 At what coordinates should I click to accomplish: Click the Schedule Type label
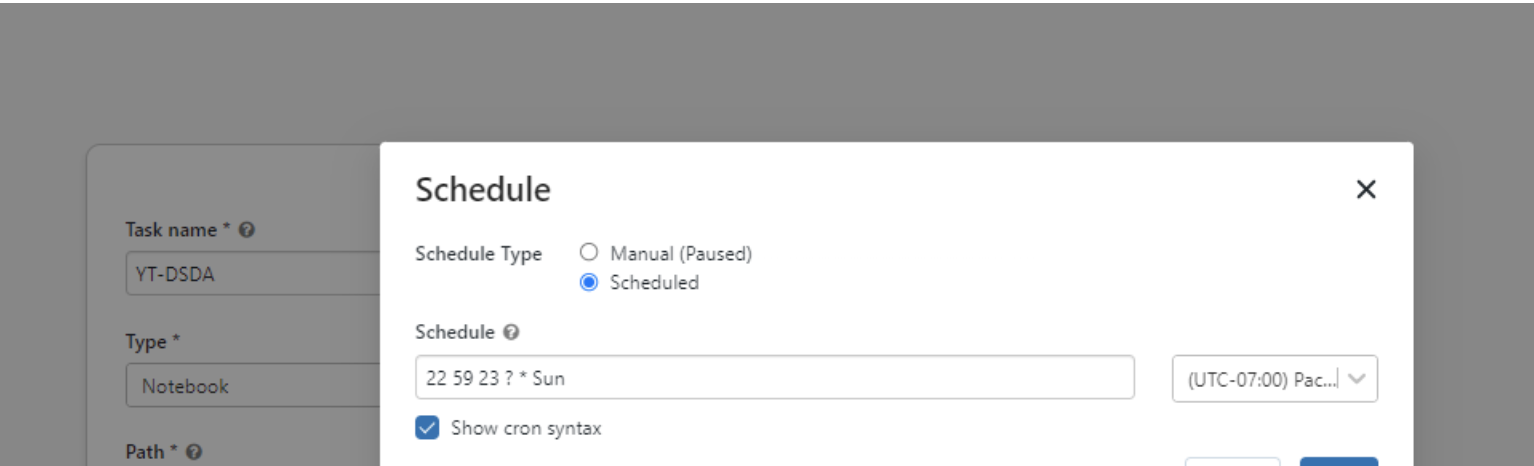tap(478, 254)
